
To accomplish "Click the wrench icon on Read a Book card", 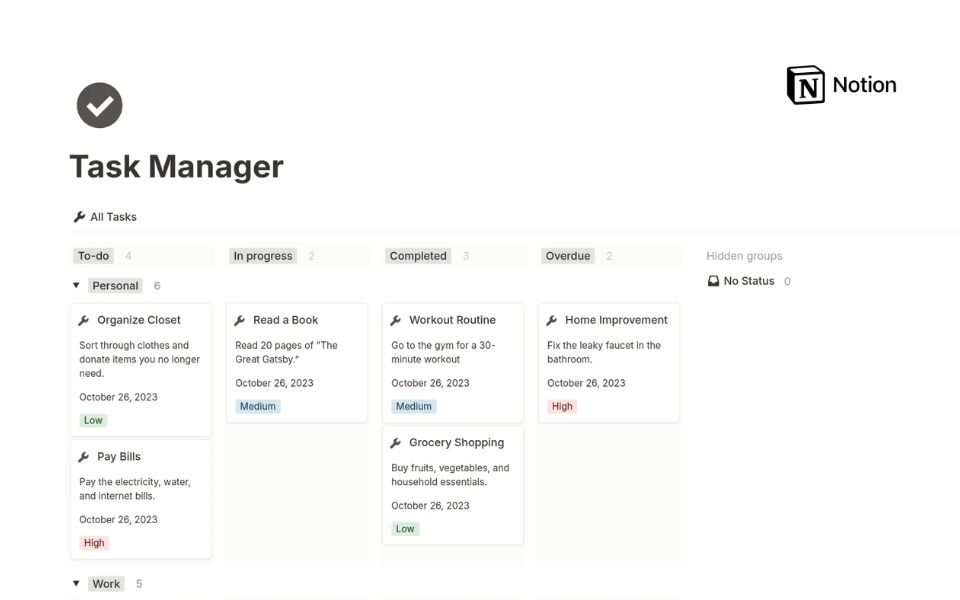I will pyautogui.click(x=240, y=321).
